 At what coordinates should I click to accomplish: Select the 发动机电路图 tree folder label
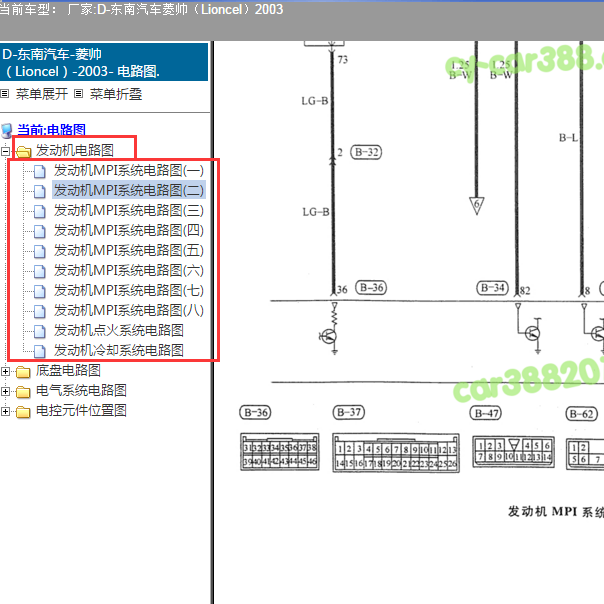pyautogui.click(x=75, y=150)
